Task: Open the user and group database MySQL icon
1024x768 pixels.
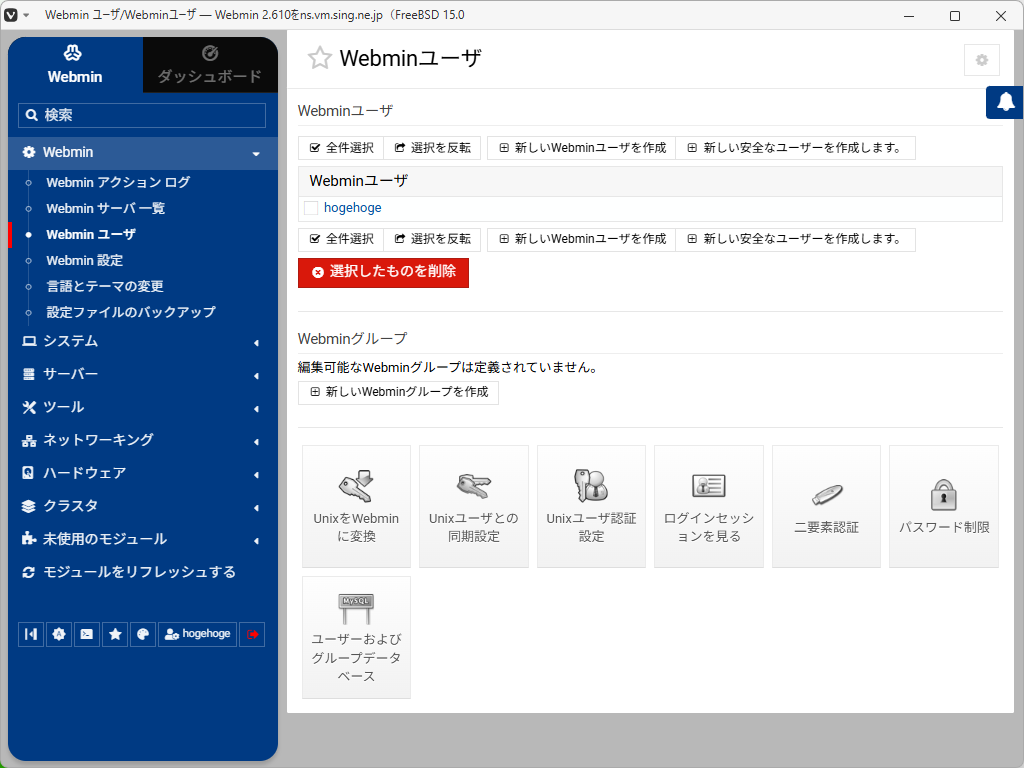Action: pos(356,637)
